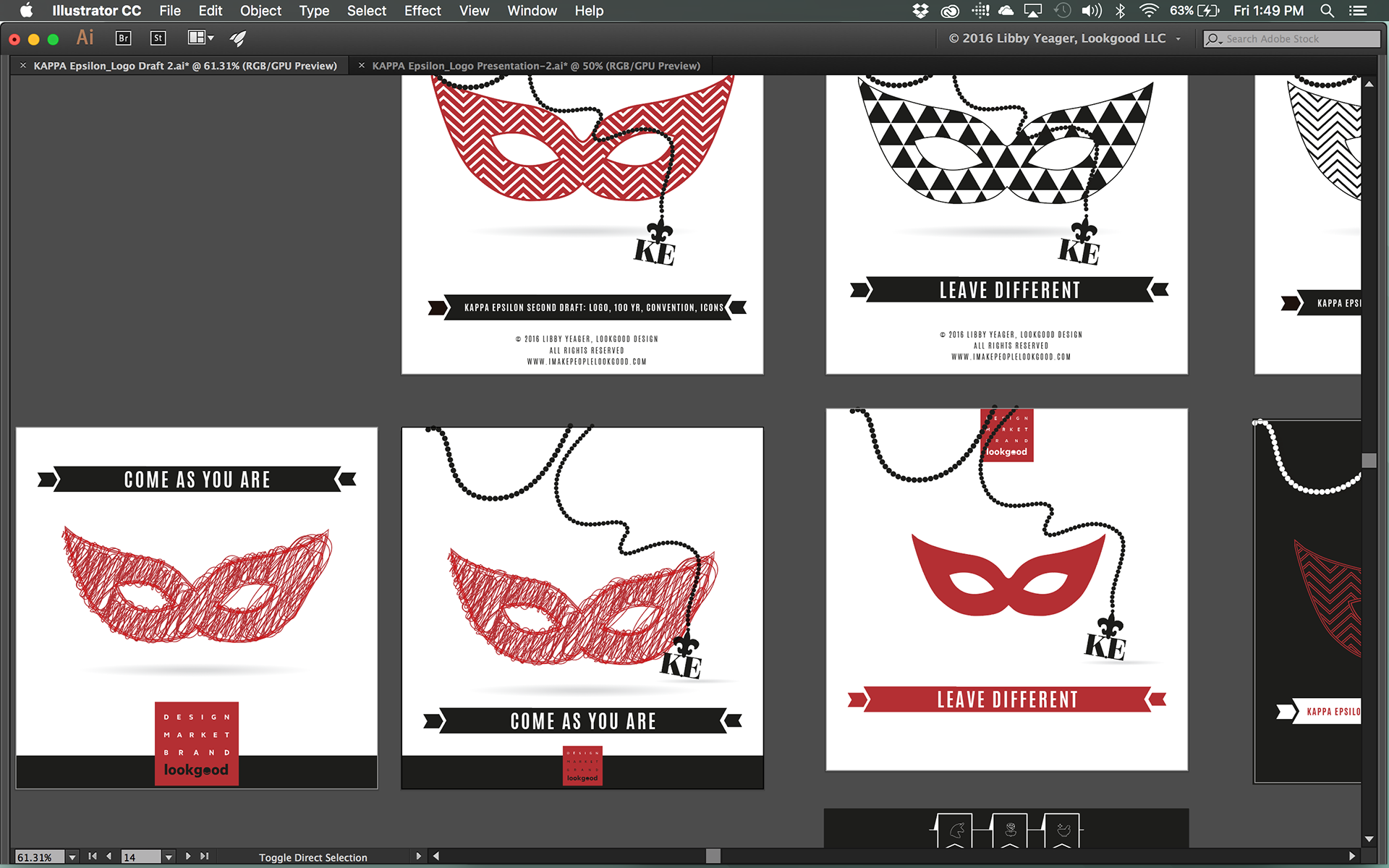Open the View menu

[474, 11]
